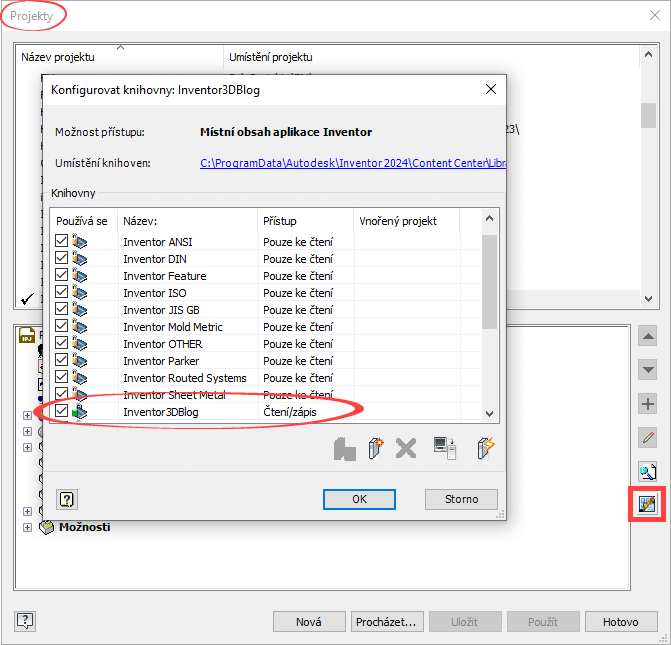Click the Procházet... button
Screen dimensions: 671x645
[387, 621]
